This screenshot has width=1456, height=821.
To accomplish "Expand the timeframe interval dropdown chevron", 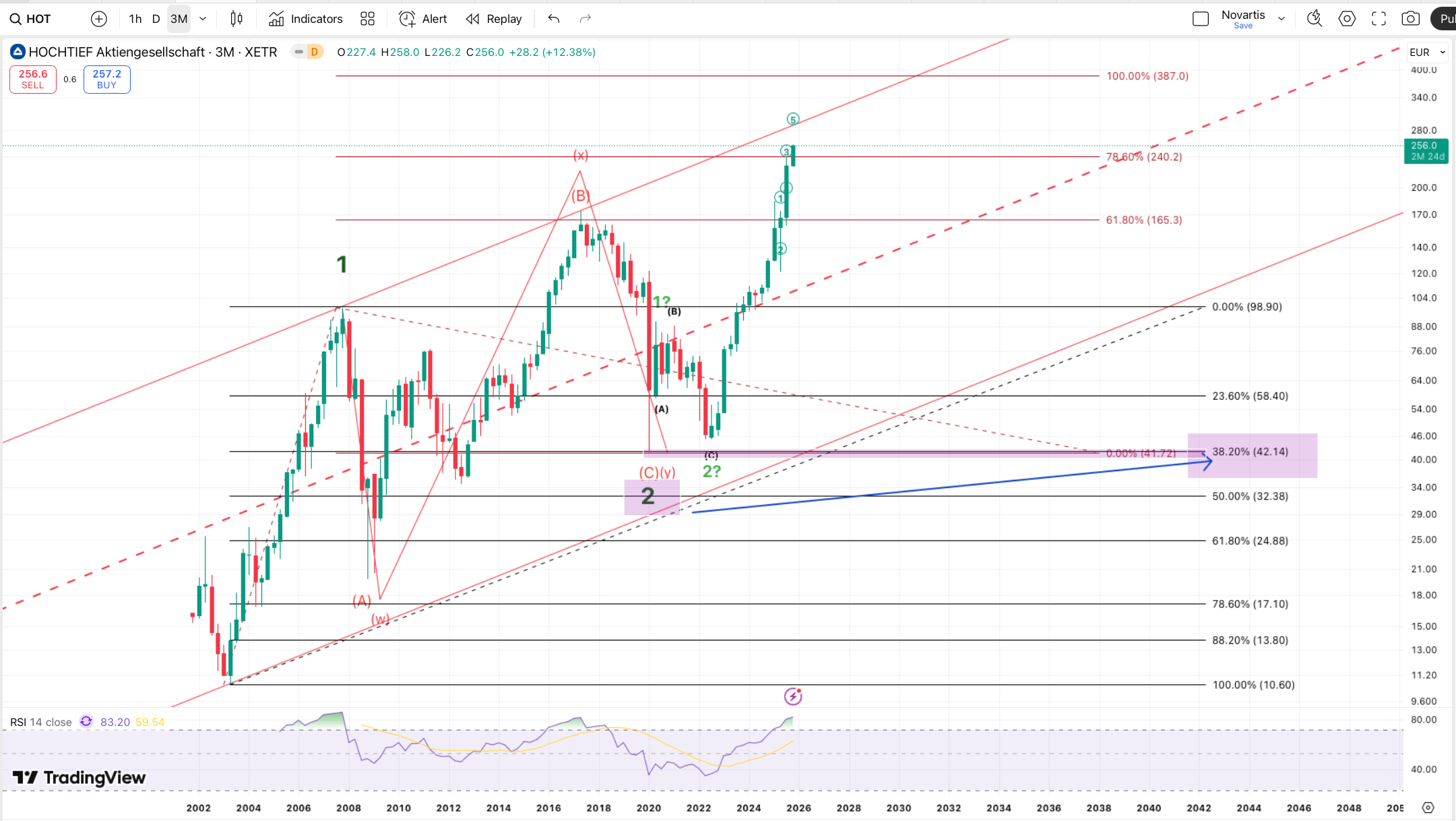I will pyautogui.click(x=203, y=19).
